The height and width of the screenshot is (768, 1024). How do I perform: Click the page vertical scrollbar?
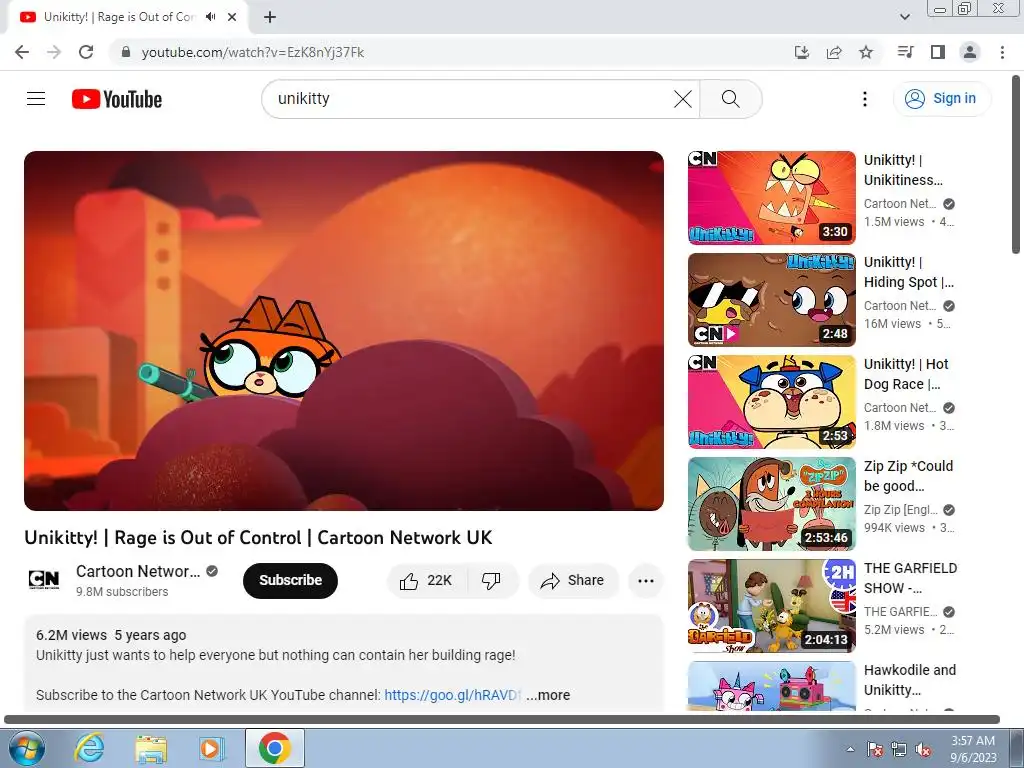pos(1016,163)
